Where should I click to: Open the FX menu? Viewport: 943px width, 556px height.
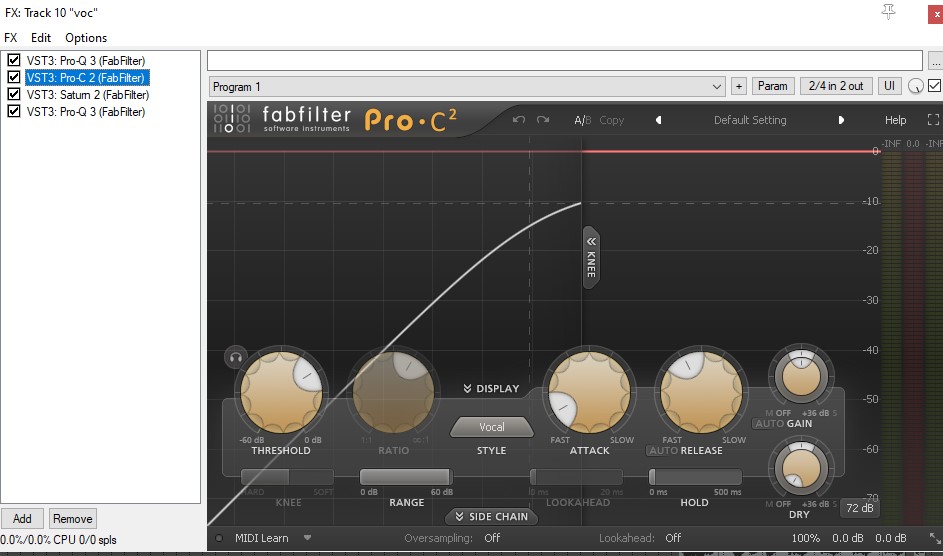point(10,37)
